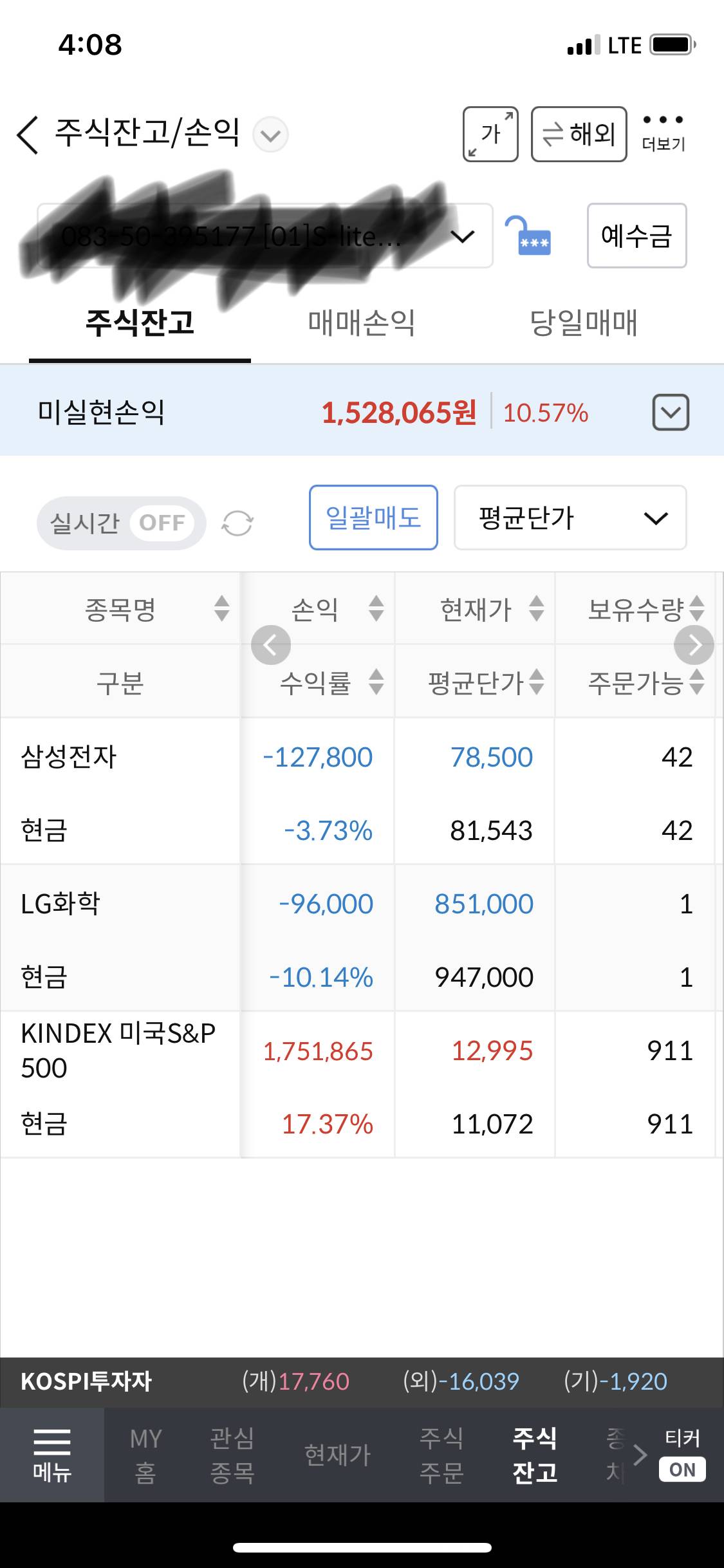Expand the 미실현손익 summary panel
This screenshot has height=1568, width=724.
671,412
